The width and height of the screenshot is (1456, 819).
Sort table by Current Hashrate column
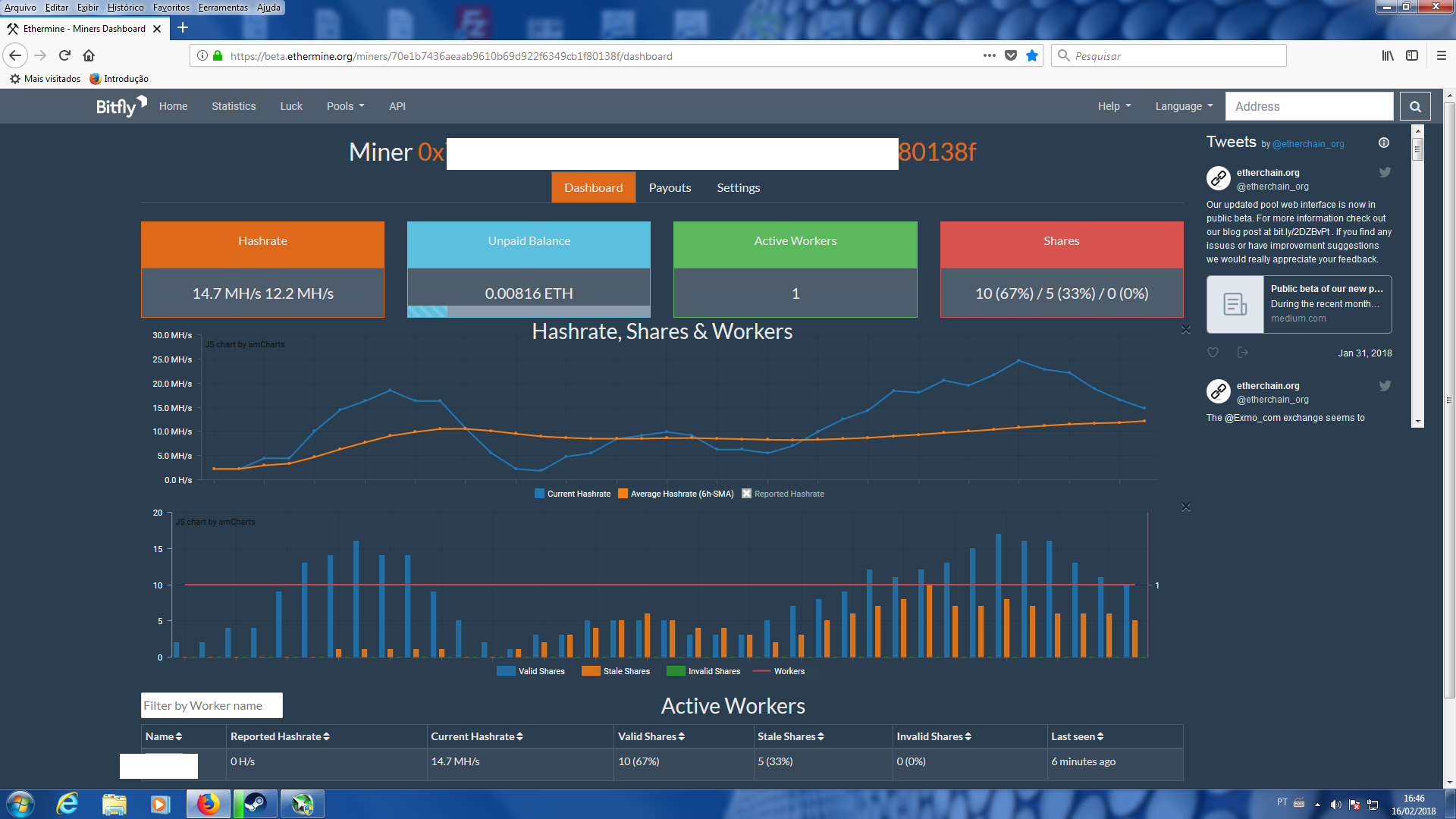(477, 736)
